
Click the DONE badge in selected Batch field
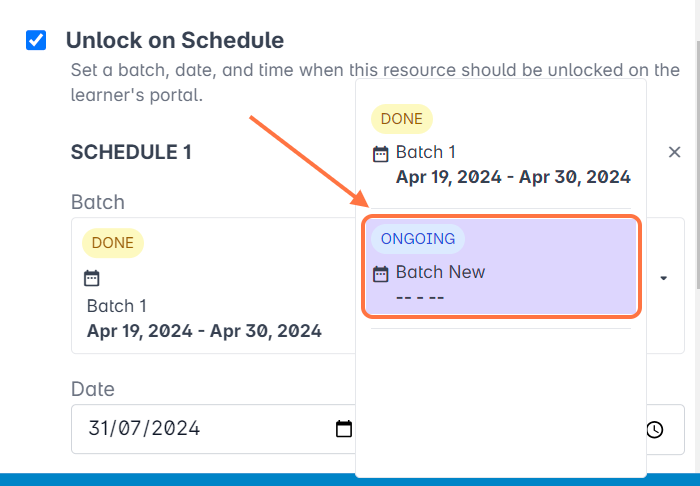point(113,242)
